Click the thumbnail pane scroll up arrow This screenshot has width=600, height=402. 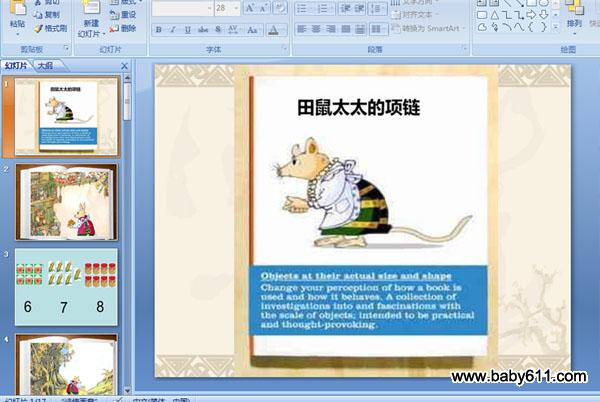point(127,78)
